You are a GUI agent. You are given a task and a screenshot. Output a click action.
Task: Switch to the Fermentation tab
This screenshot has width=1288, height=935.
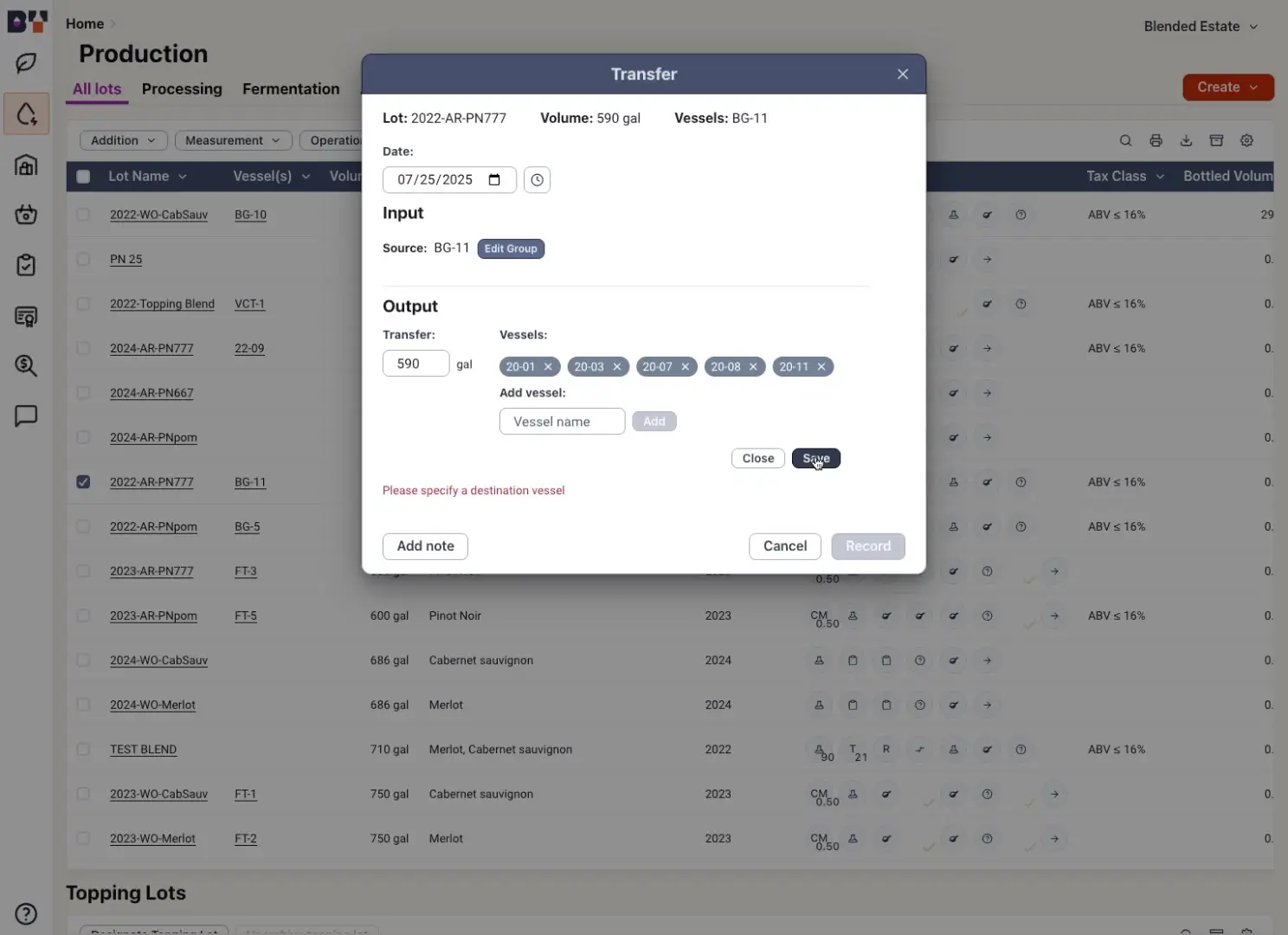pyautogui.click(x=291, y=89)
